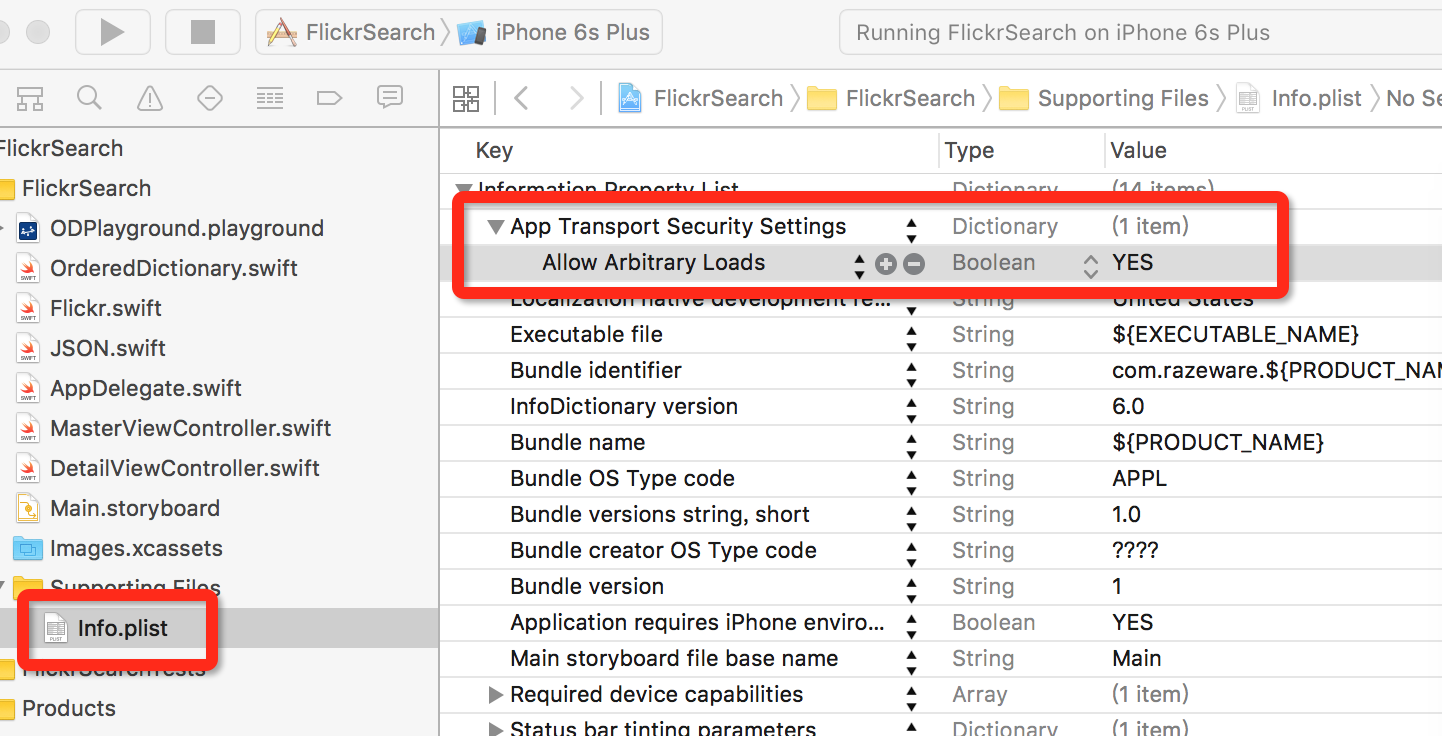
Task: Click Value column header
Action: click(1138, 150)
